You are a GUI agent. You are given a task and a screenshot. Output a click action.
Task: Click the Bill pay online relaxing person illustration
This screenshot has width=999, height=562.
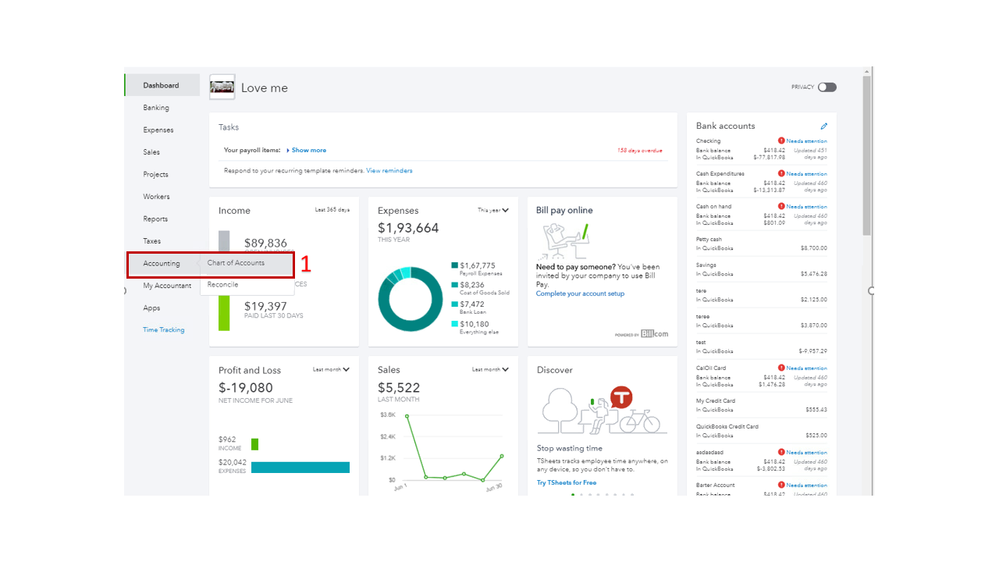pos(566,240)
